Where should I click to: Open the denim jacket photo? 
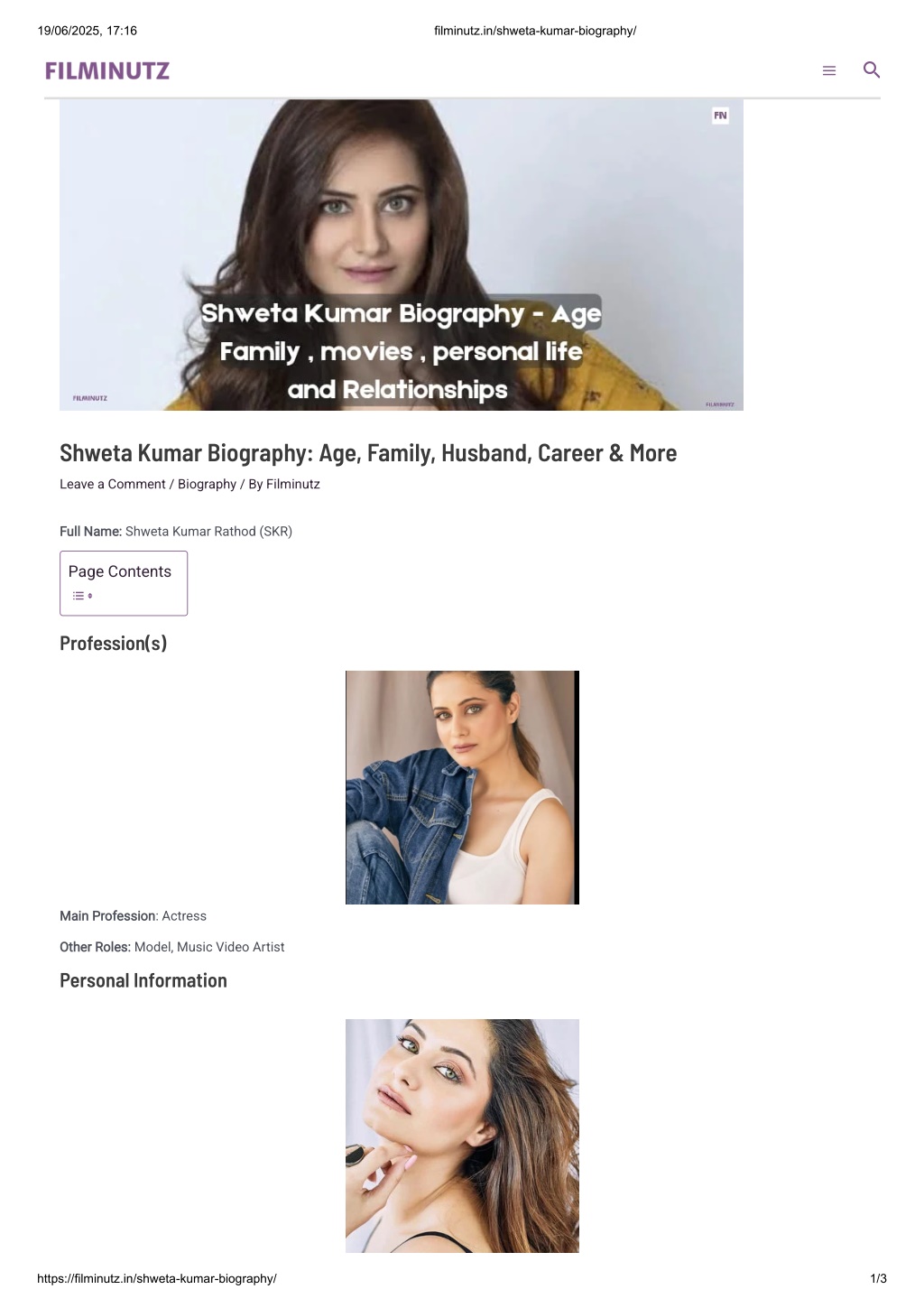pyautogui.click(x=462, y=787)
